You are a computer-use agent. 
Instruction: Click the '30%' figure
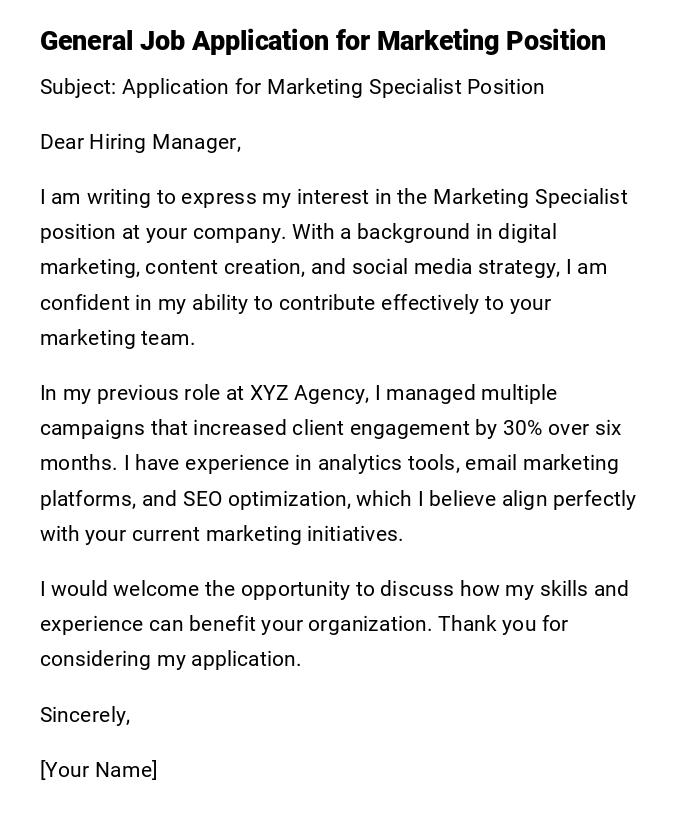[x=522, y=428]
